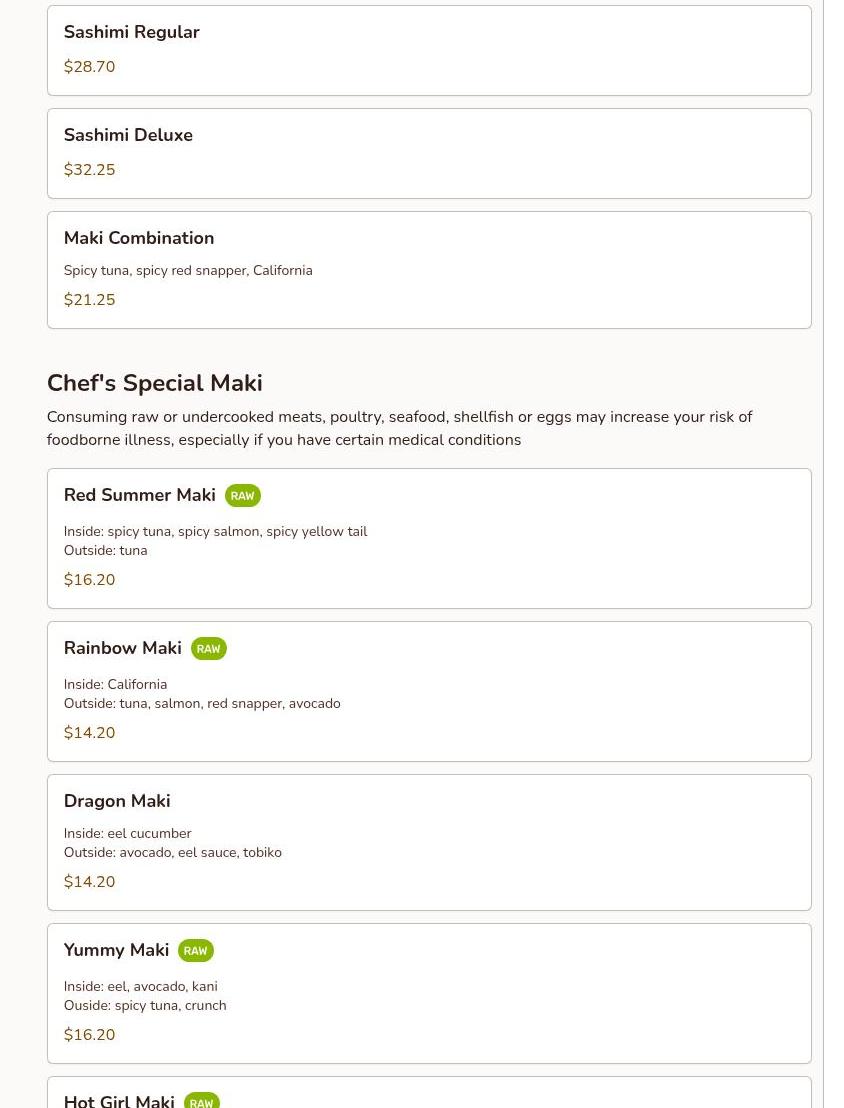Select the Sashimi Deluxe item title

tap(128, 135)
